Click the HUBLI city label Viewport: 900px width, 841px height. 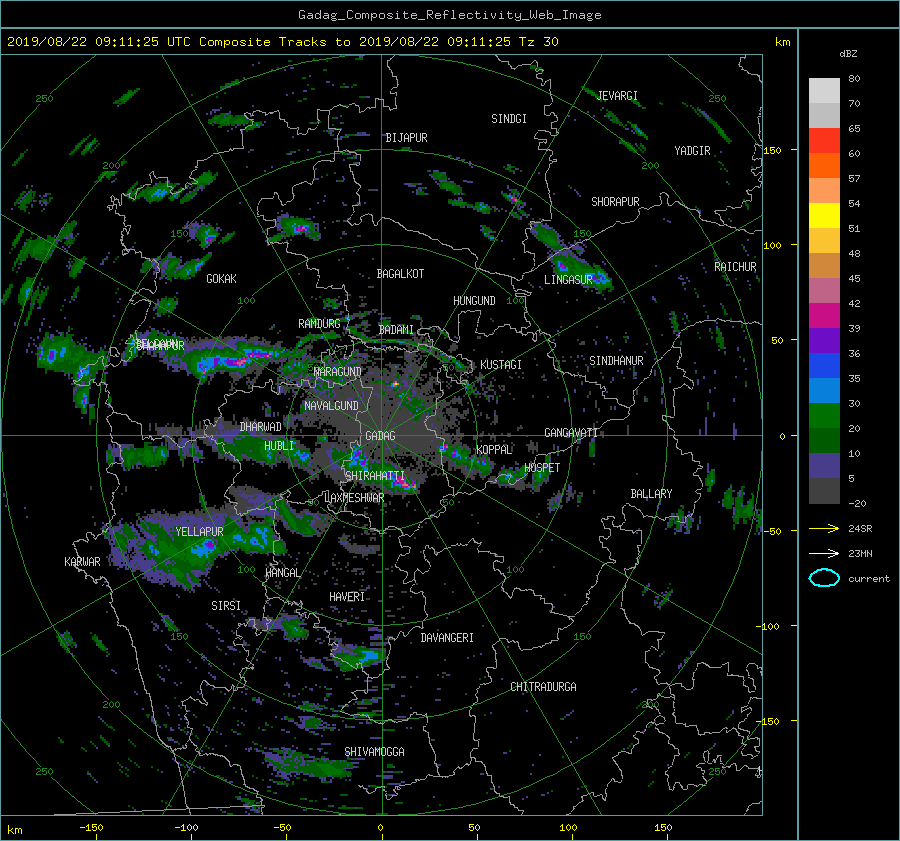[x=279, y=446]
